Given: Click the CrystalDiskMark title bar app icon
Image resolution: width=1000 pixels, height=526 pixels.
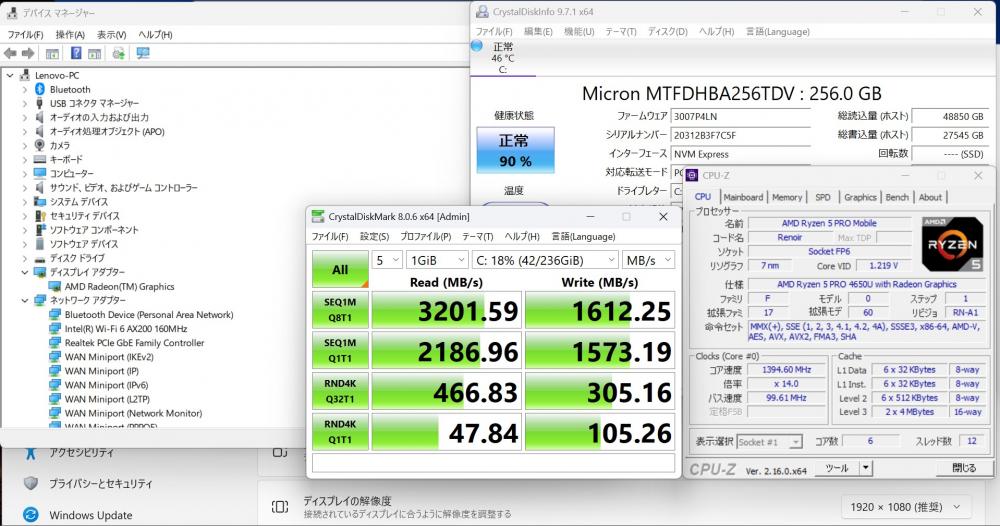Looking at the screenshot, I should 317,217.
